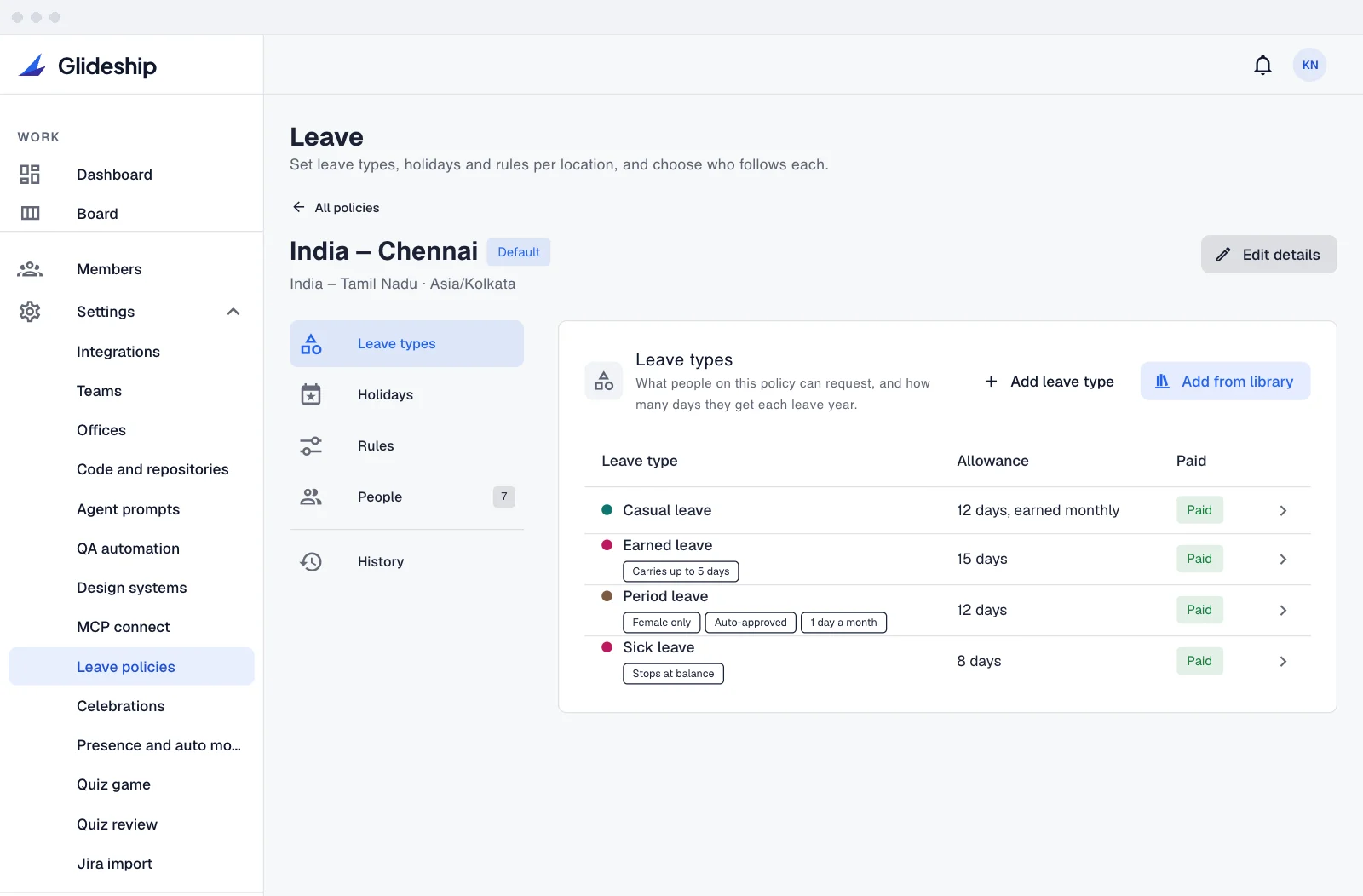
Task: Click the Rules sliders icon
Action: click(x=311, y=445)
